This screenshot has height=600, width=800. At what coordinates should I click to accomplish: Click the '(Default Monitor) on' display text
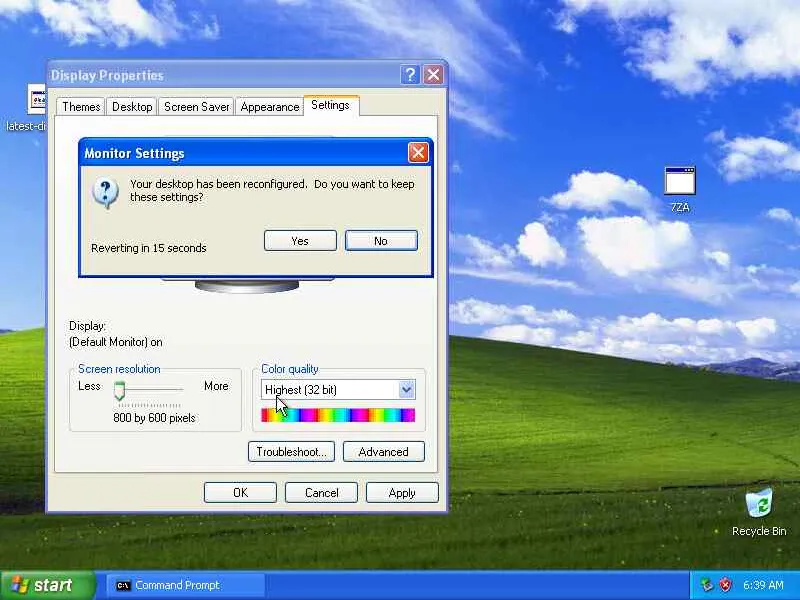click(x=116, y=342)
